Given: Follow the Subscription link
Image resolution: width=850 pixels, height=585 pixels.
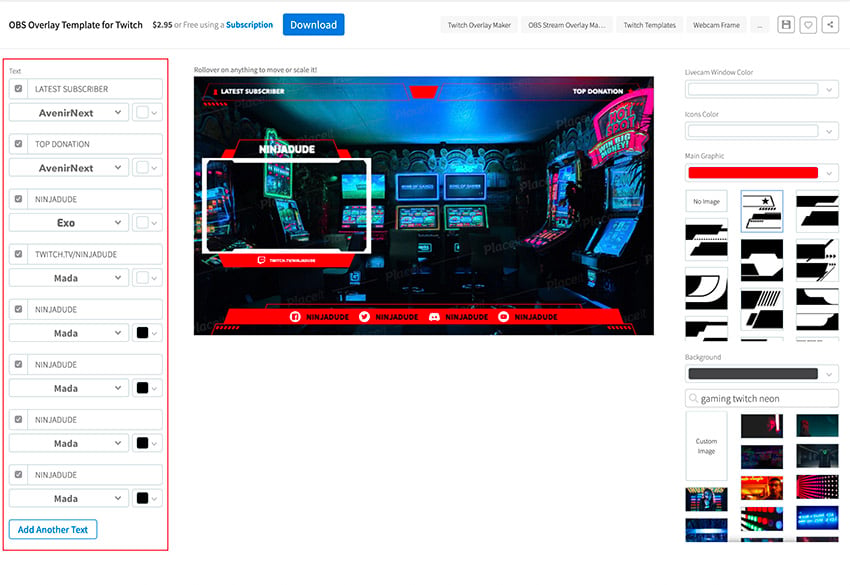Looking at the screenshot, I should click(249, 25).
